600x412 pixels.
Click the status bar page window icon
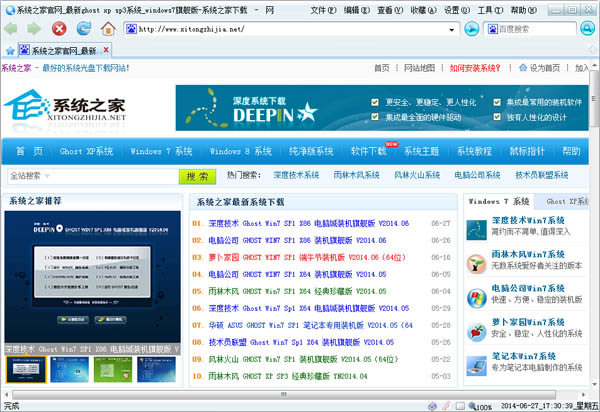click(460, 406)
